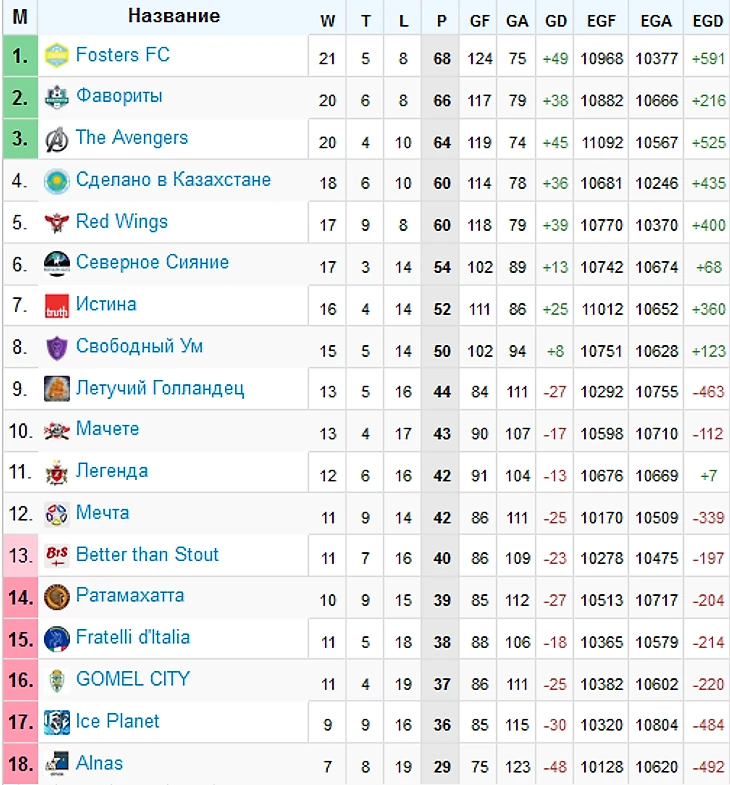This screenshot has height=785, width=730.
Task: Open the GOMEL CITY team link
Action: (133, 679)
